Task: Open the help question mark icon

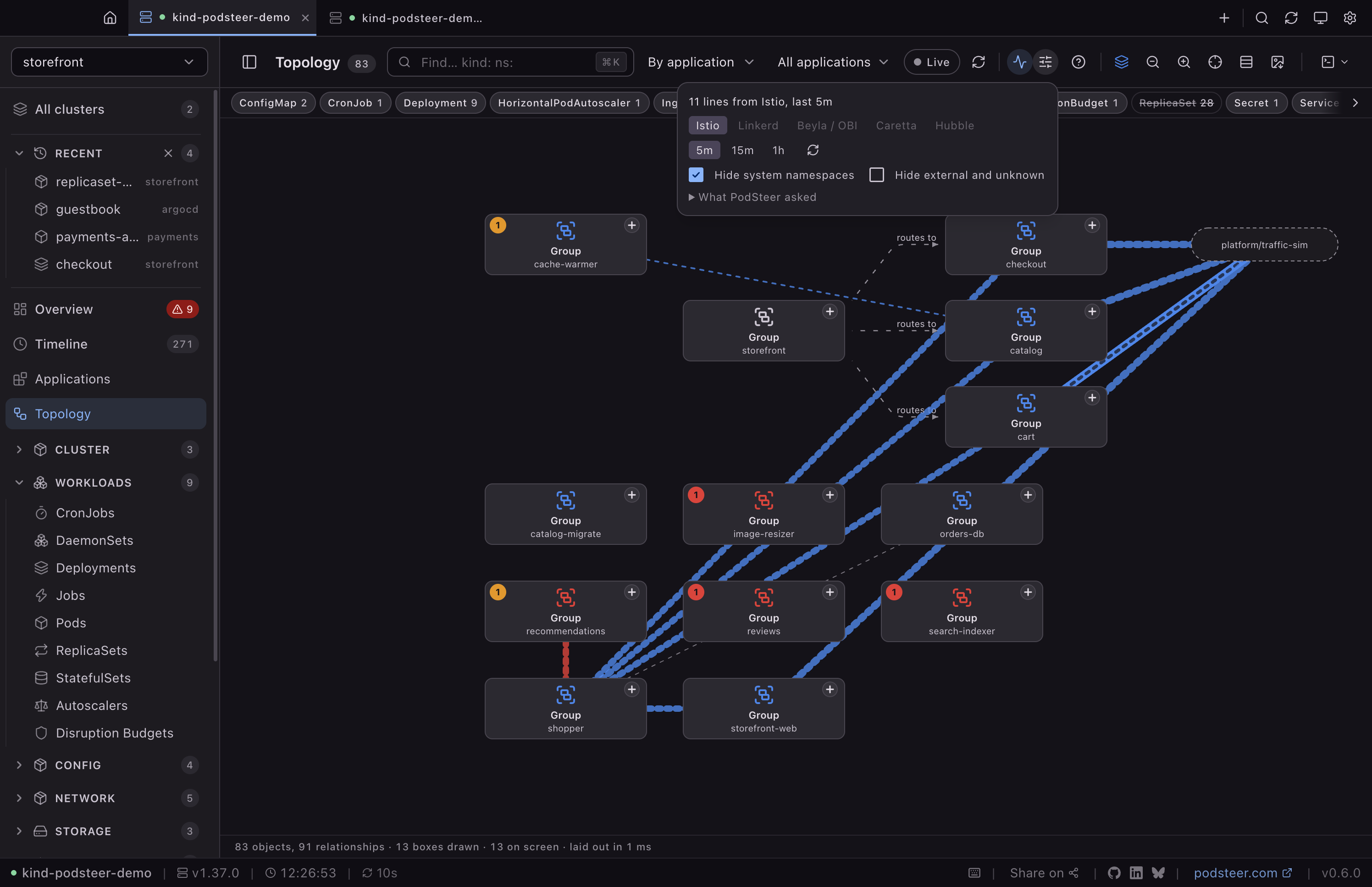Action: tap(1079, 62)
